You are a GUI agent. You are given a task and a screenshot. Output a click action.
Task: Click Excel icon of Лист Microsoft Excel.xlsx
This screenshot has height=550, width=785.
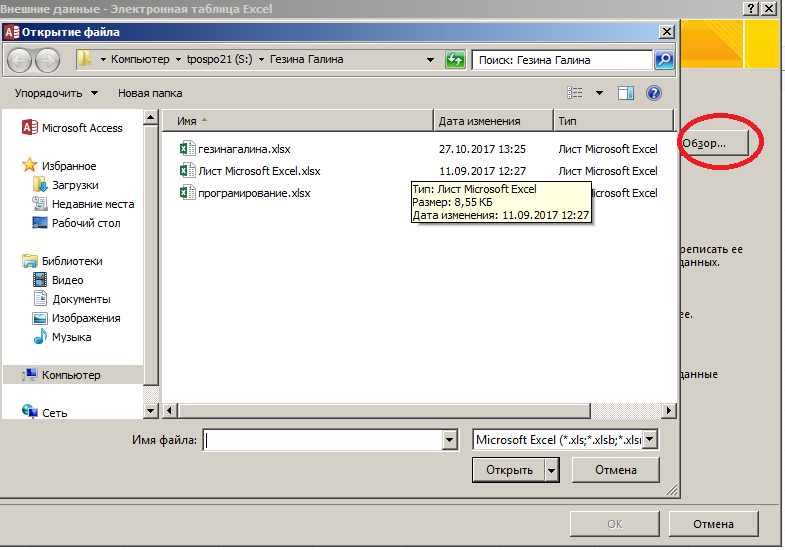(x=187, y=171)
